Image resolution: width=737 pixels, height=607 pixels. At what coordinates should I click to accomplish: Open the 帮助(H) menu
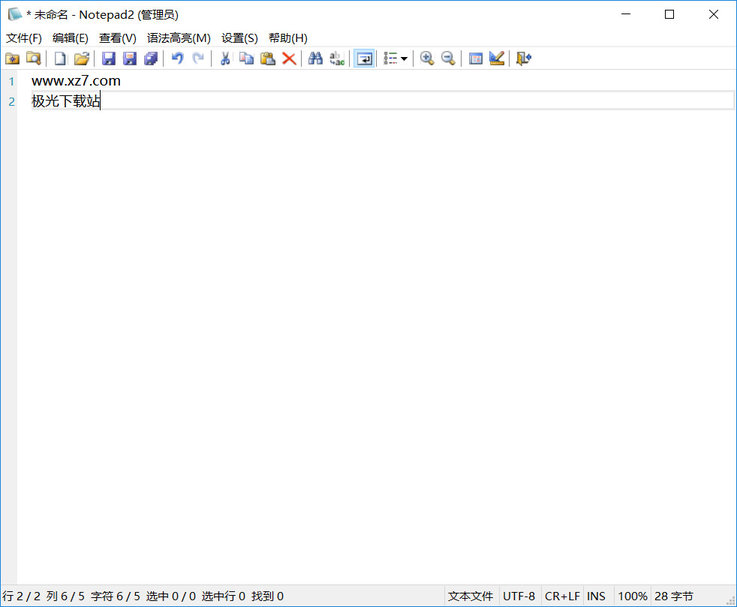288,38
